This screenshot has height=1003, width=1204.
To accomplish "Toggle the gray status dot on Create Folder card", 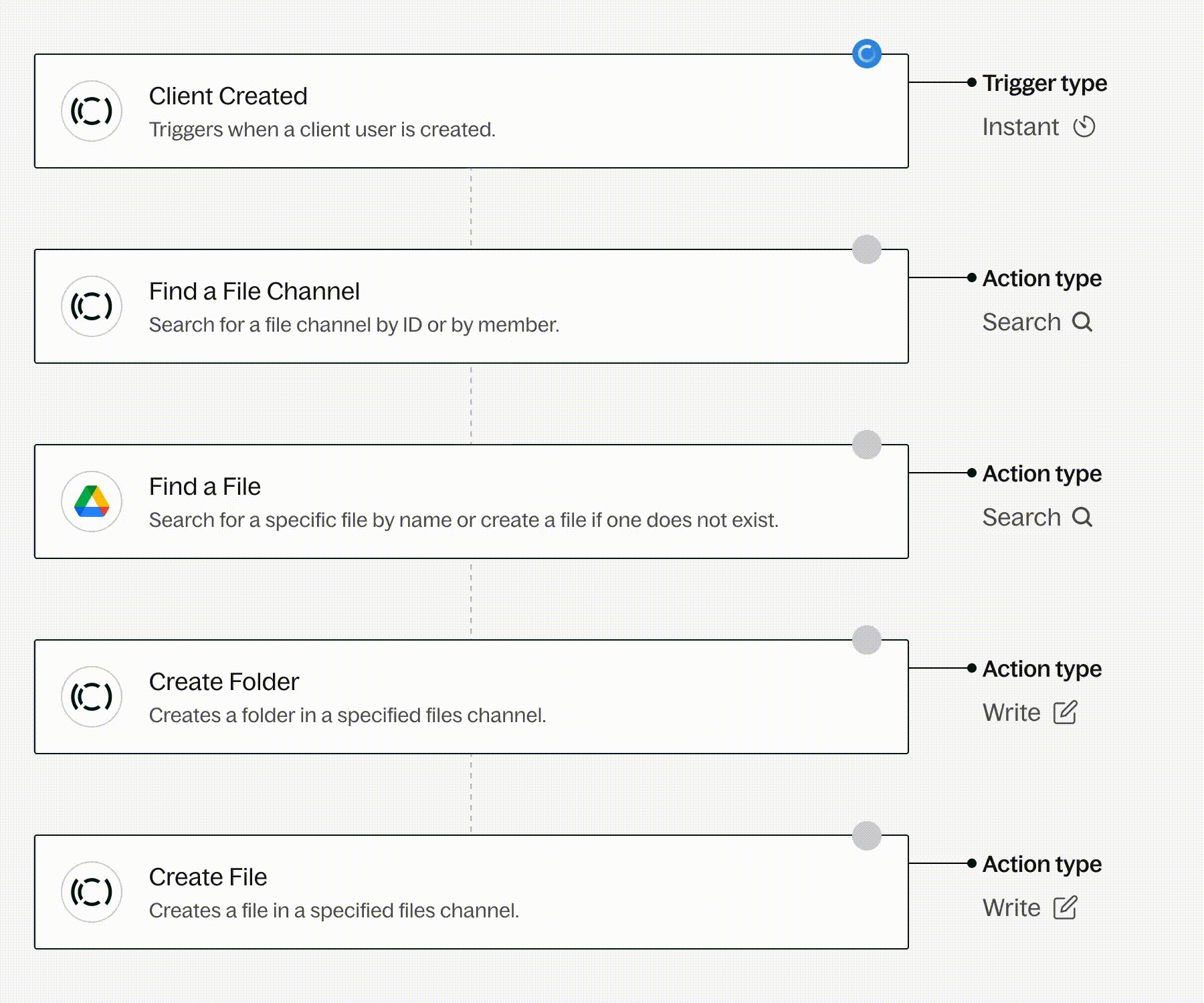I will 866,640.
